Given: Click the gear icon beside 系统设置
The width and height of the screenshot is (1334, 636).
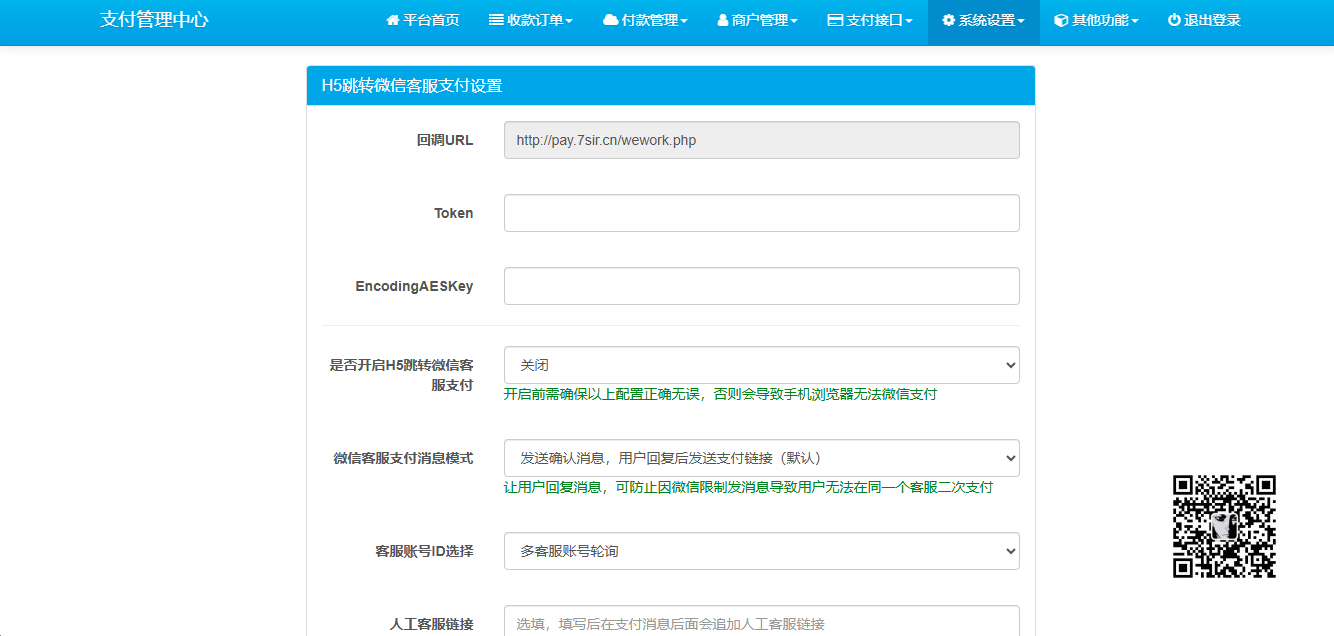Looking at the screenshot, I should 948,21.
